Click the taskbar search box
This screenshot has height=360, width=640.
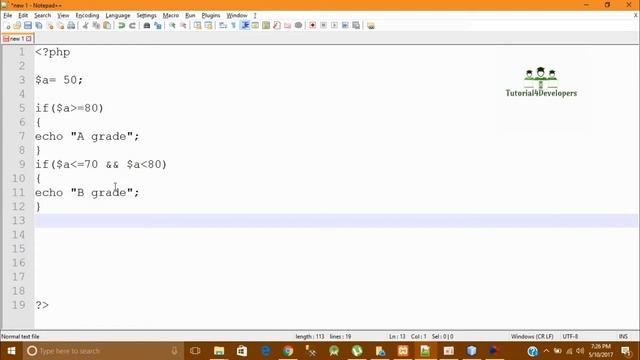(x=102, y=351)
